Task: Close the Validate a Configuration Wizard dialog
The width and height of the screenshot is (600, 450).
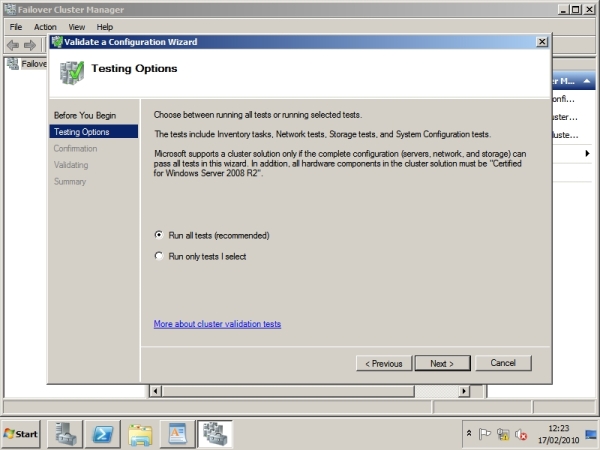Action: [542, 42]
